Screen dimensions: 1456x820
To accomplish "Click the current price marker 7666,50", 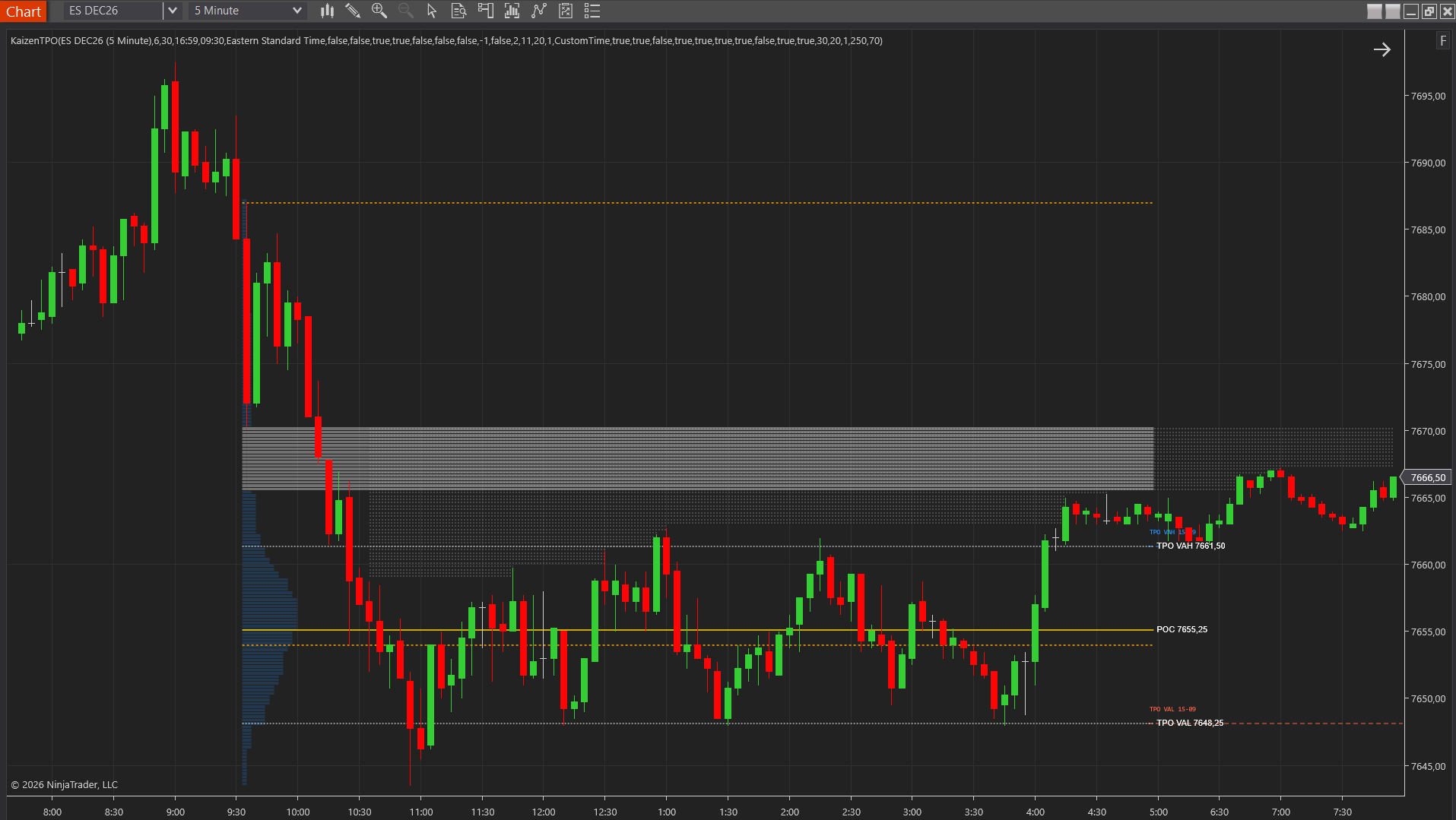I will pyautogui.click(x=1426, y=477).
